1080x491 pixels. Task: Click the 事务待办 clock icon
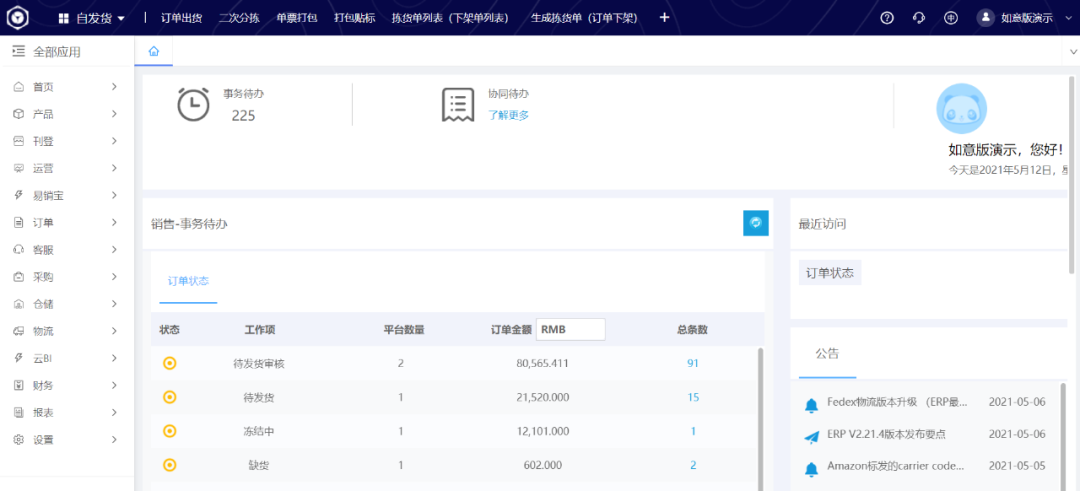tap(193, 105)
